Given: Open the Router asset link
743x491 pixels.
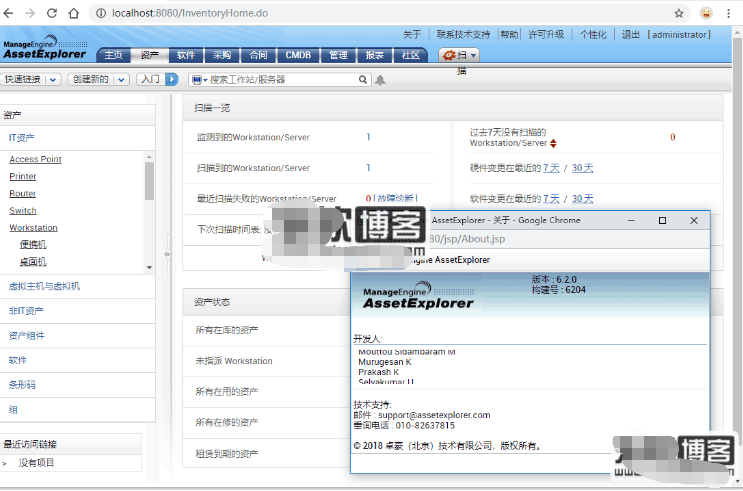Looking at the screenshot, I should click(23, 193).
